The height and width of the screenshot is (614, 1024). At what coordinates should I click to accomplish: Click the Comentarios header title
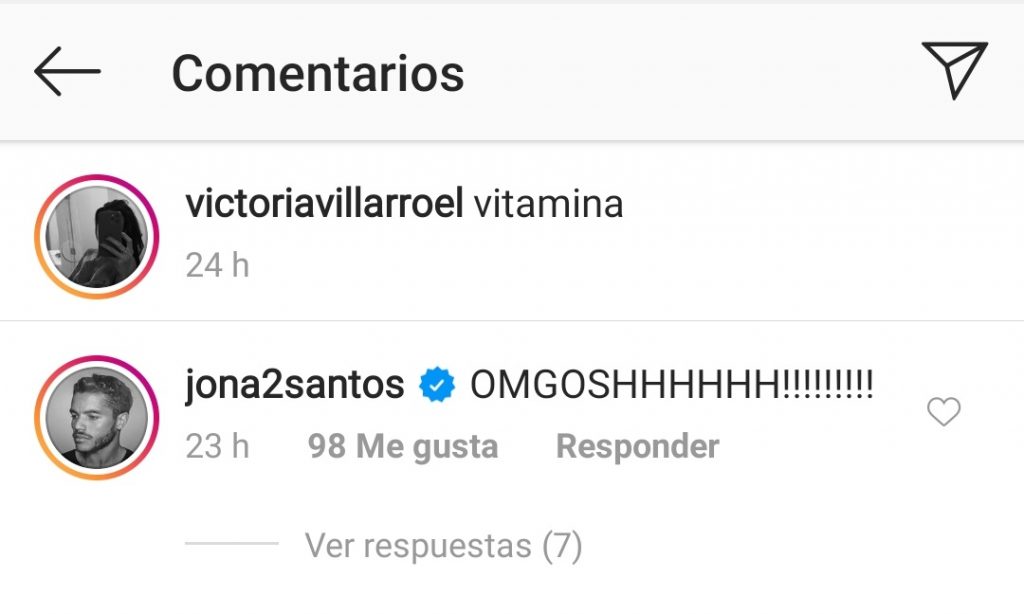318,74
